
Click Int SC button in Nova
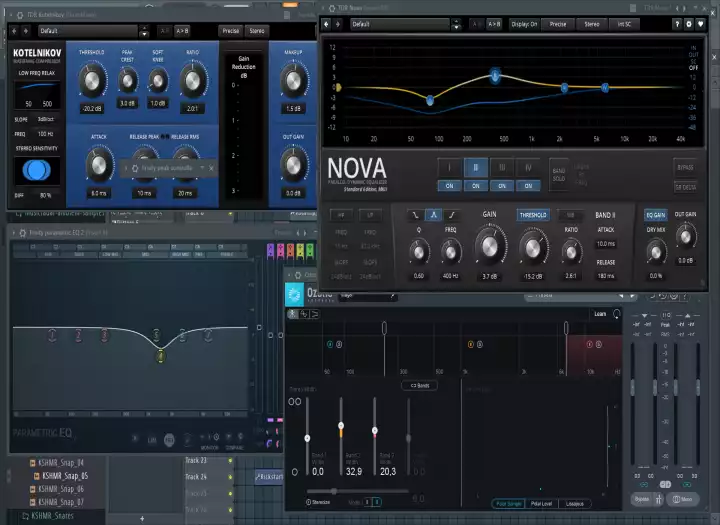tap(624, 24)
